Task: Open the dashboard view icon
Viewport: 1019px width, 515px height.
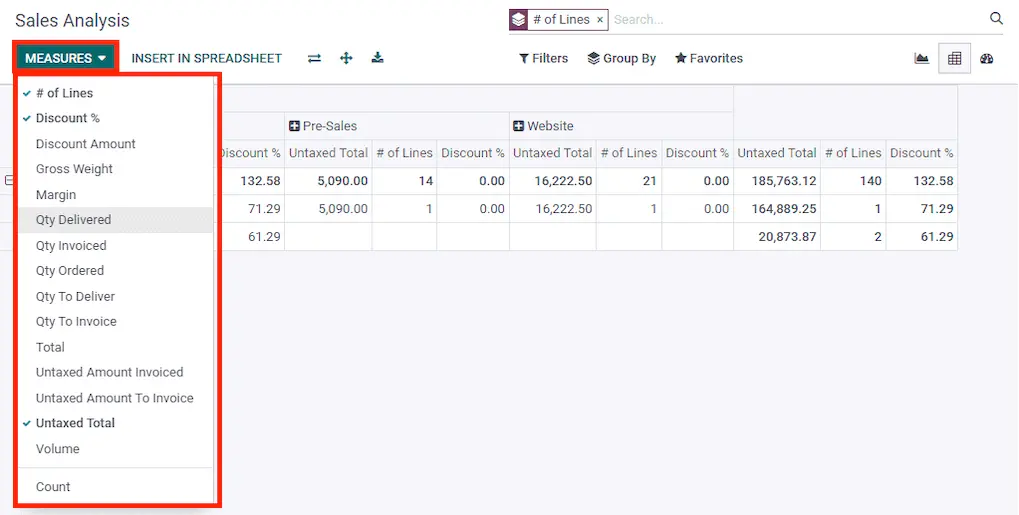Action: click(x=987, y=58)
